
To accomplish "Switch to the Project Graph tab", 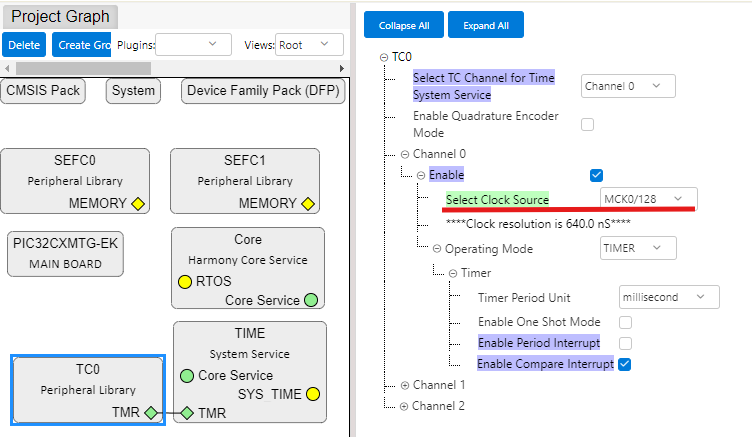I will coord(61,17).
